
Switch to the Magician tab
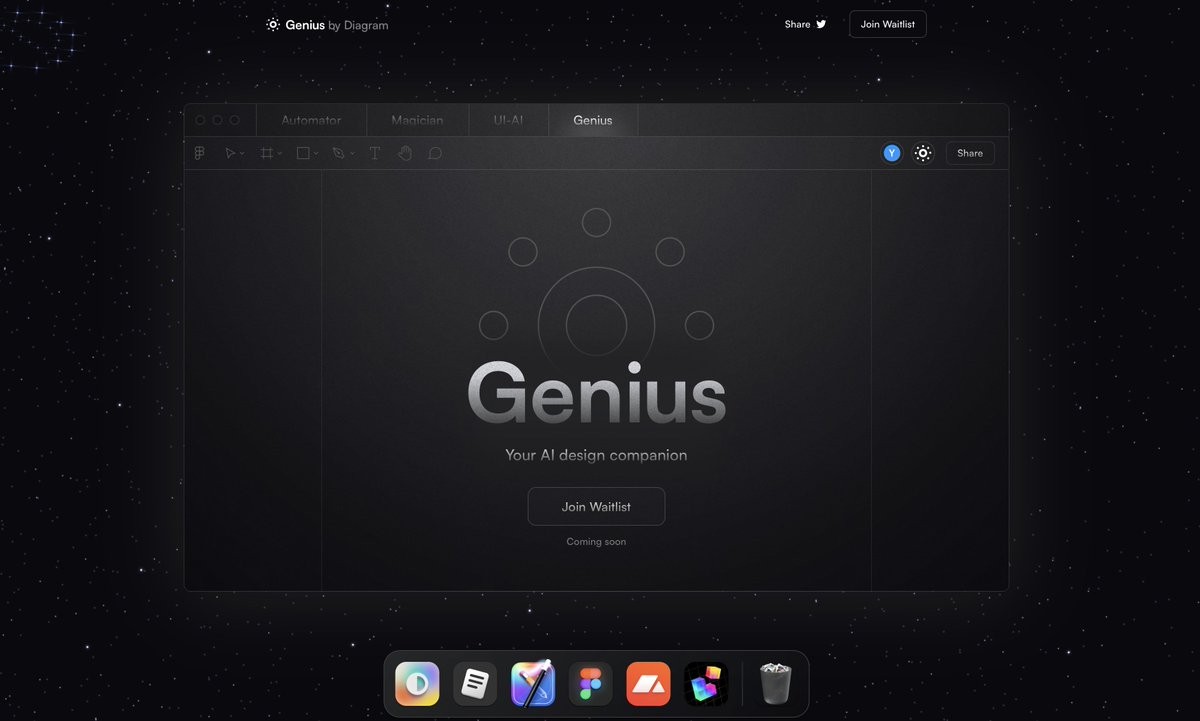(x=417, y=120)
